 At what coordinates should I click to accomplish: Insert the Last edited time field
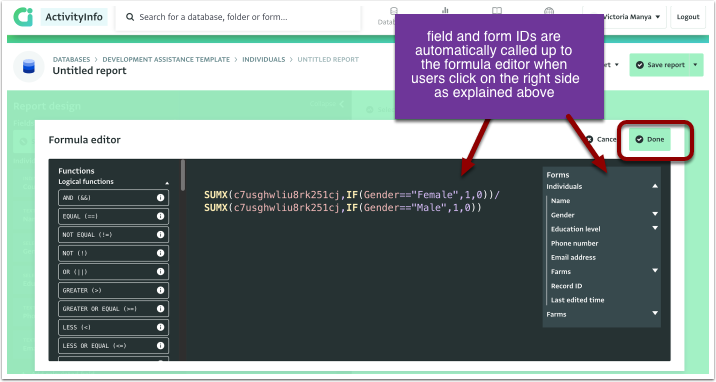[577, 300]
